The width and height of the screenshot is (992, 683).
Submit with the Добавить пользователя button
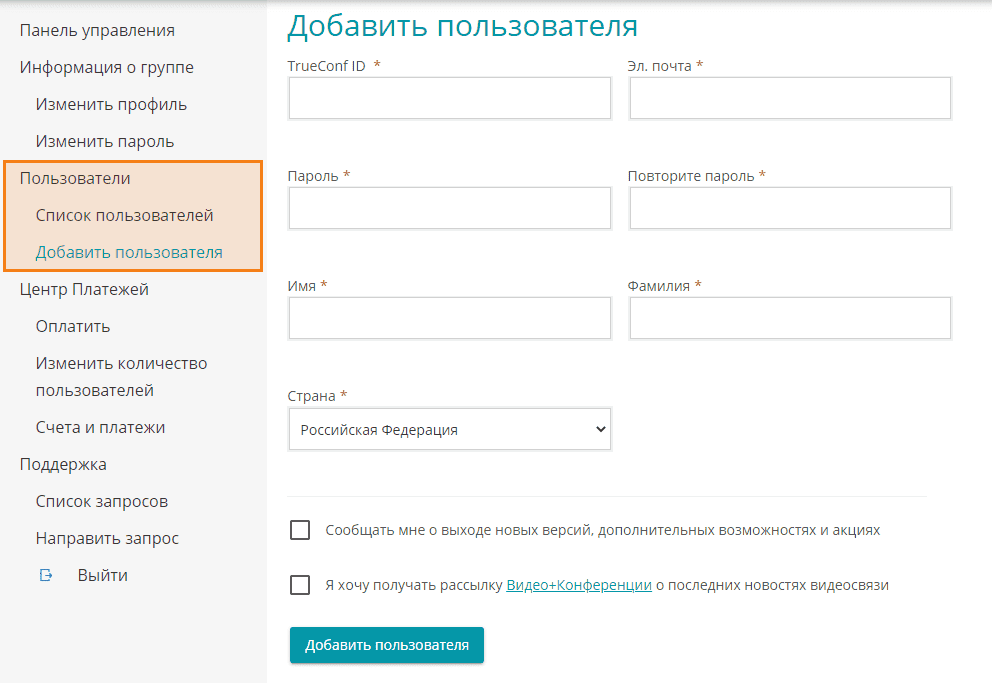387,645
